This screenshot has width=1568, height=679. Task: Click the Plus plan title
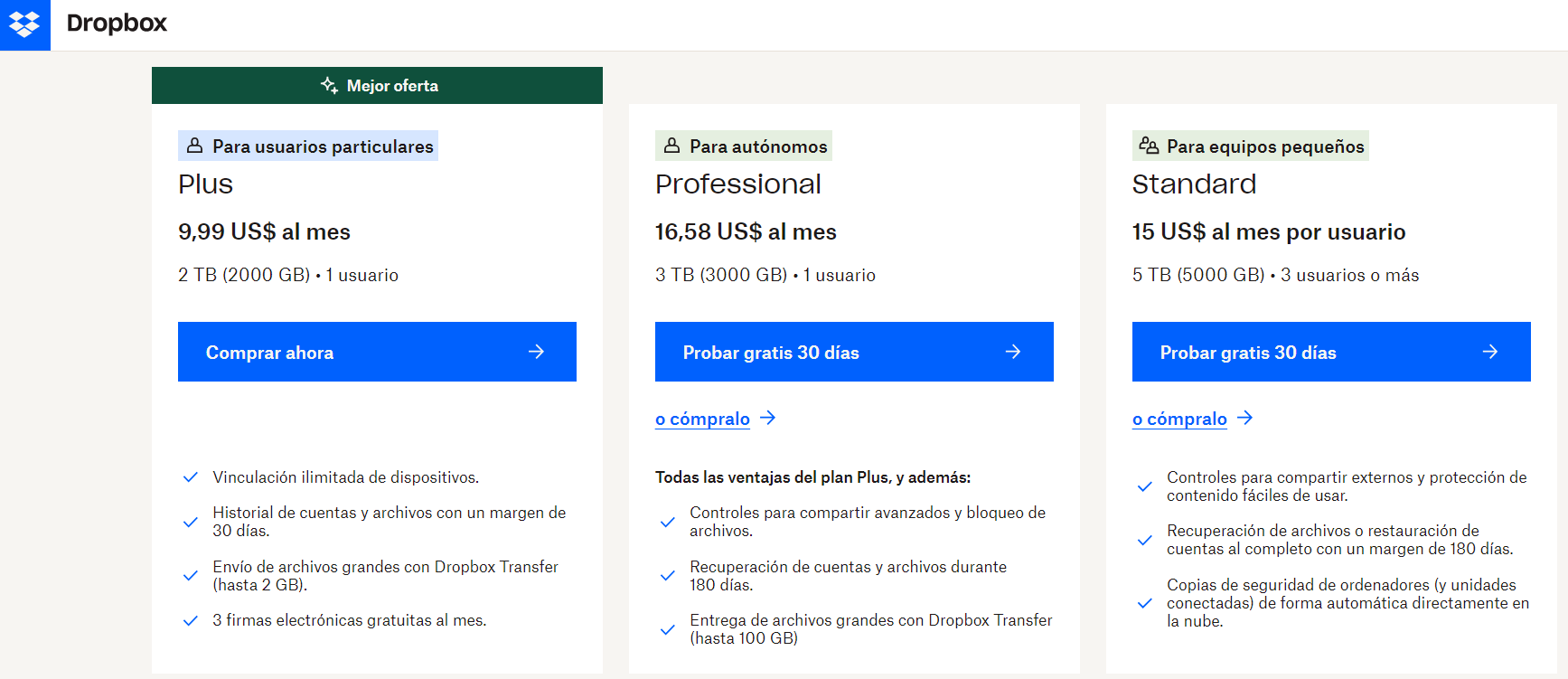205,184
